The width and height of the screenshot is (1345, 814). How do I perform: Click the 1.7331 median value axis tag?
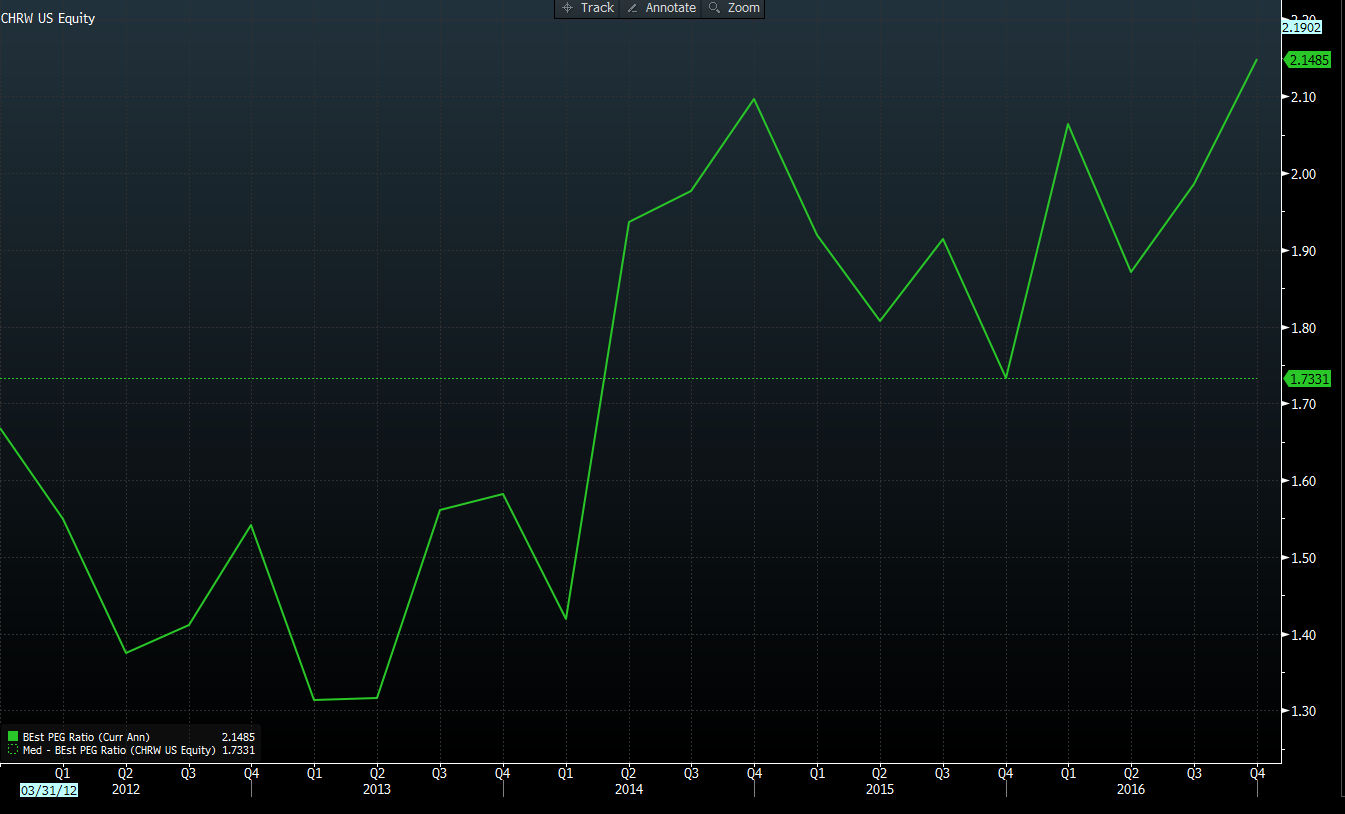click(1308, 378)
